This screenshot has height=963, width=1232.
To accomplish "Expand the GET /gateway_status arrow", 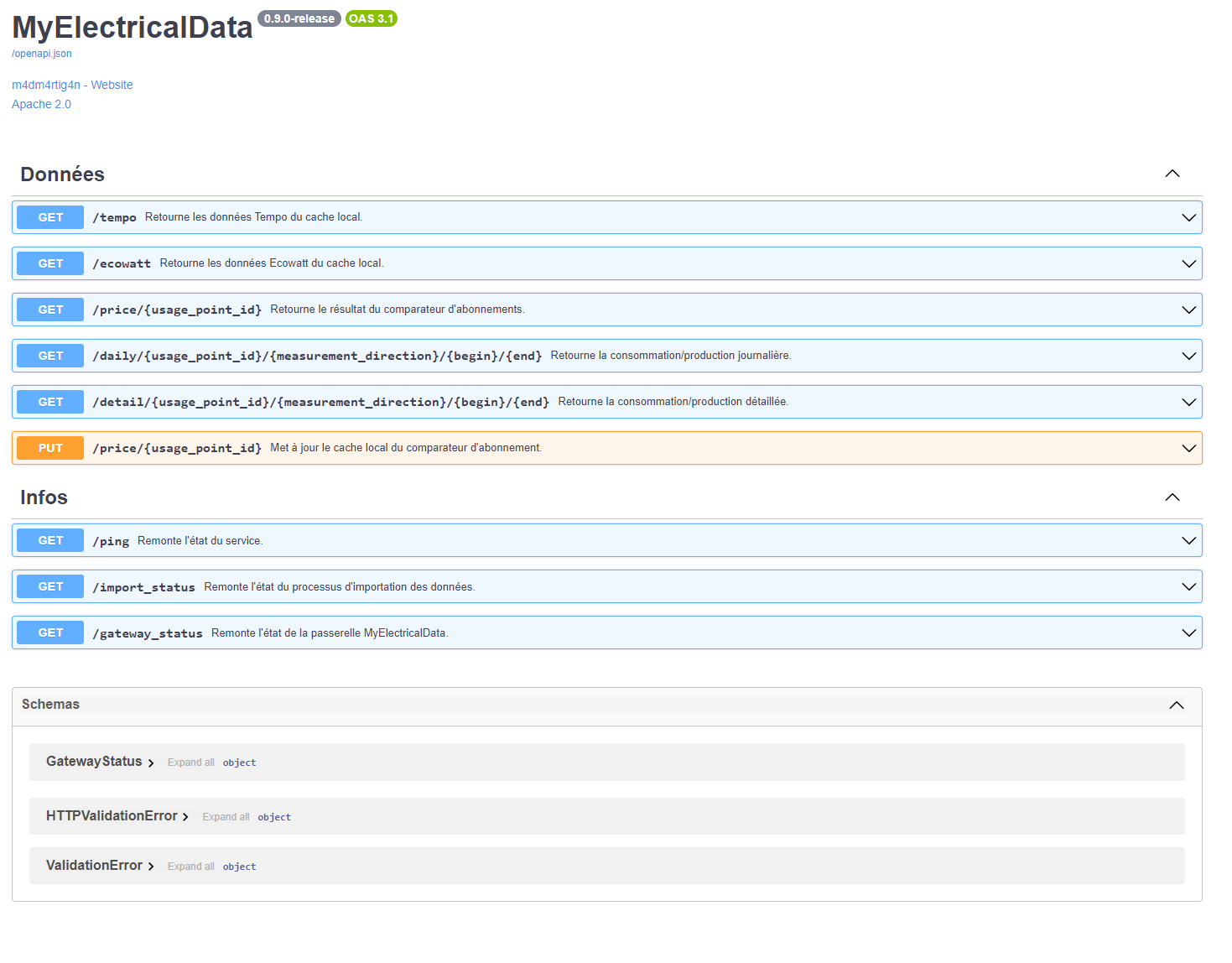I will pos(1188,632).
